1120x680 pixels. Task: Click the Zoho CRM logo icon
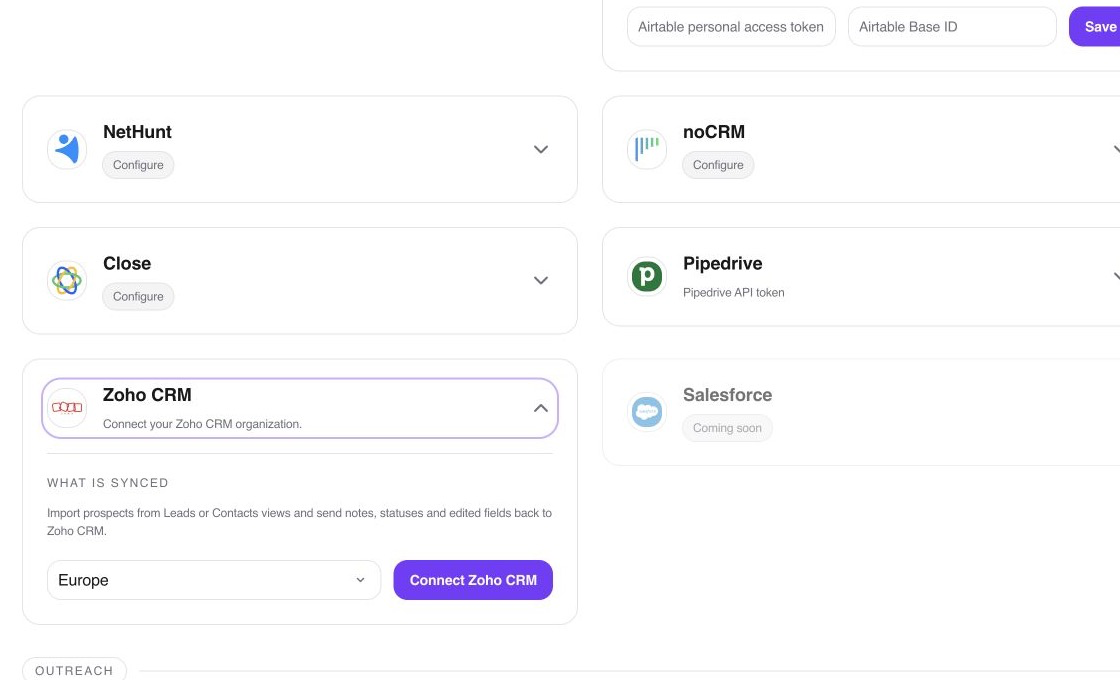click(x=67, y=408)
